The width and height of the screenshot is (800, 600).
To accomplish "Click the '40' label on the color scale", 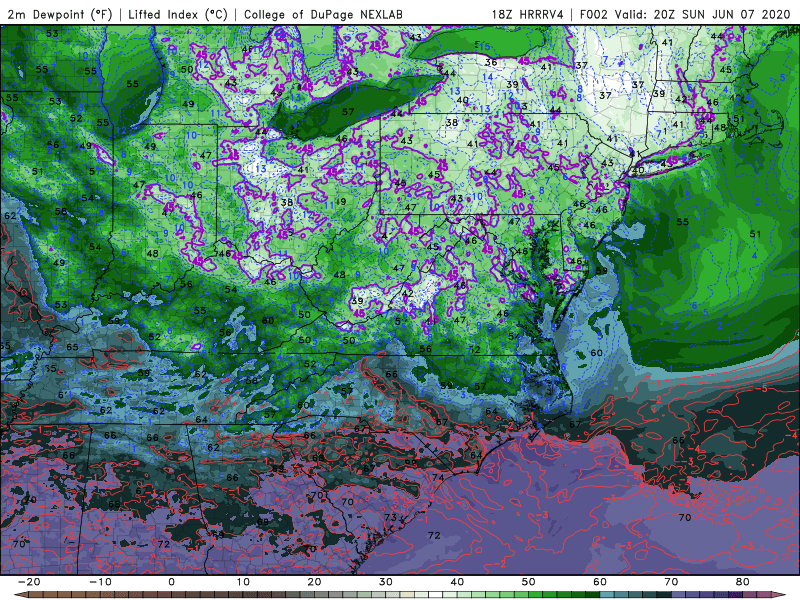I will 457,582.
